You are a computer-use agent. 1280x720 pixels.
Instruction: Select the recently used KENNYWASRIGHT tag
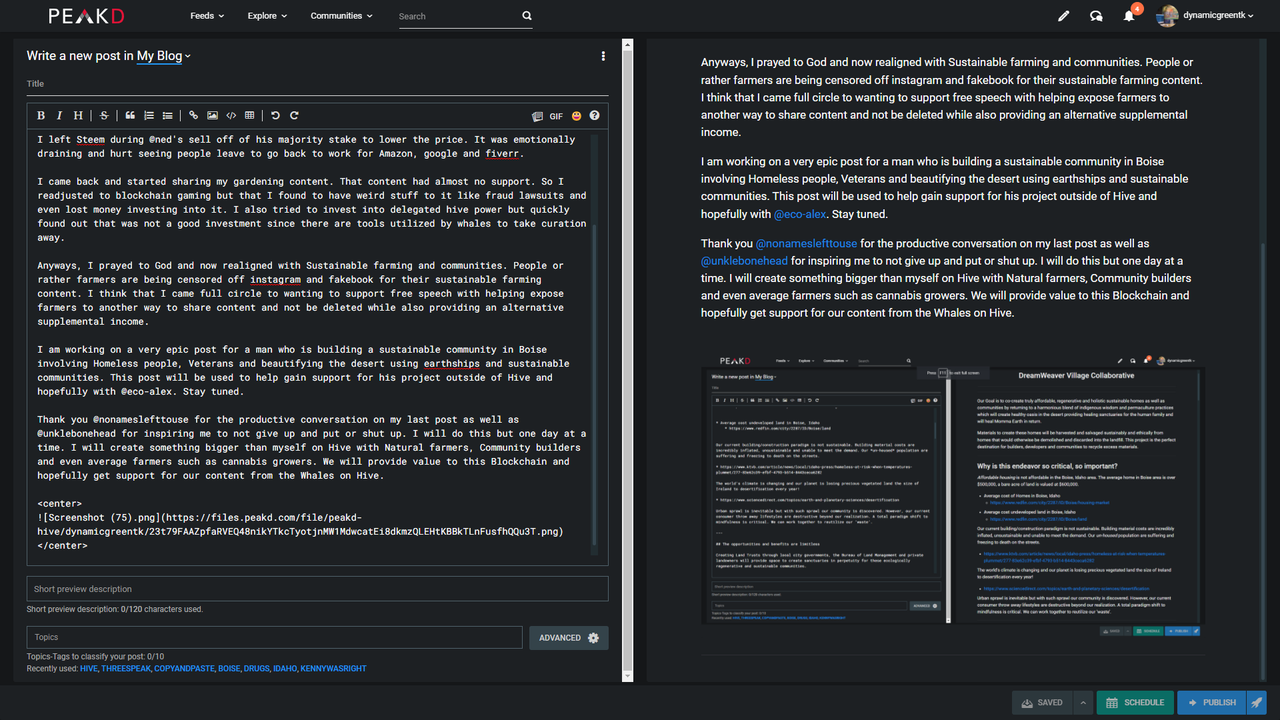(335, 668)
